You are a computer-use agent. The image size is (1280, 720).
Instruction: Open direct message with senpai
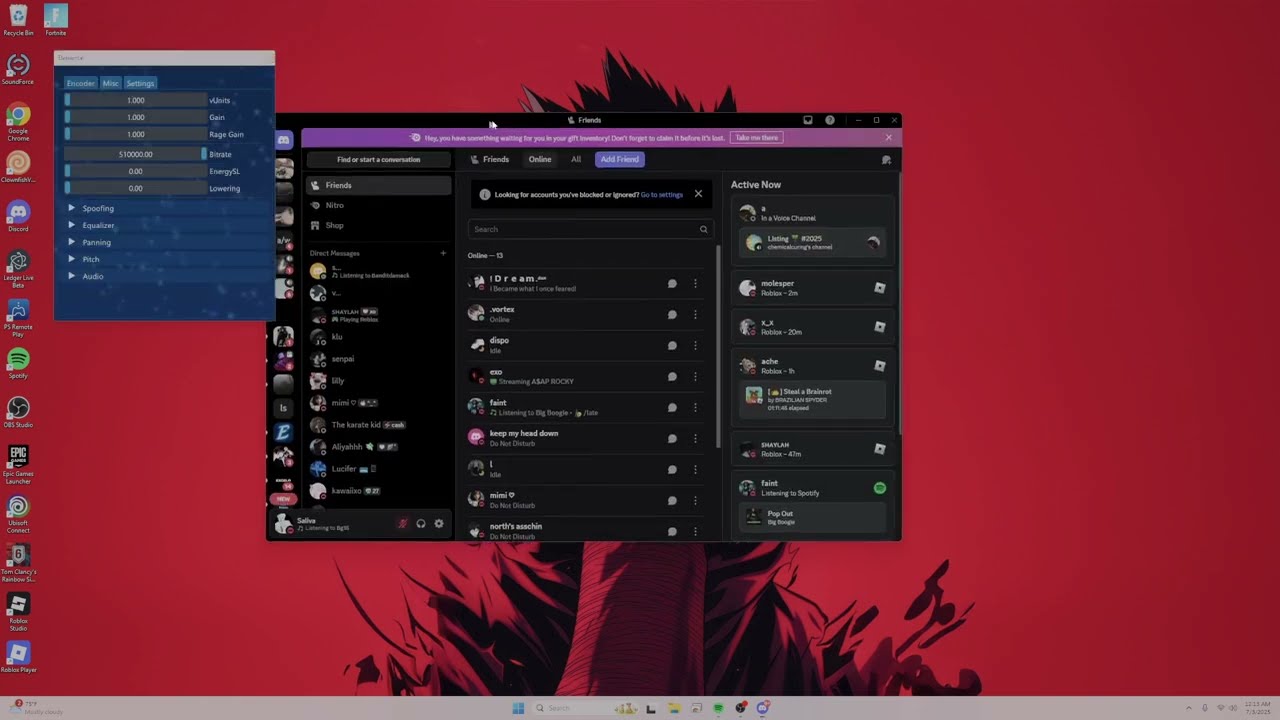click(x=378, y=358)
